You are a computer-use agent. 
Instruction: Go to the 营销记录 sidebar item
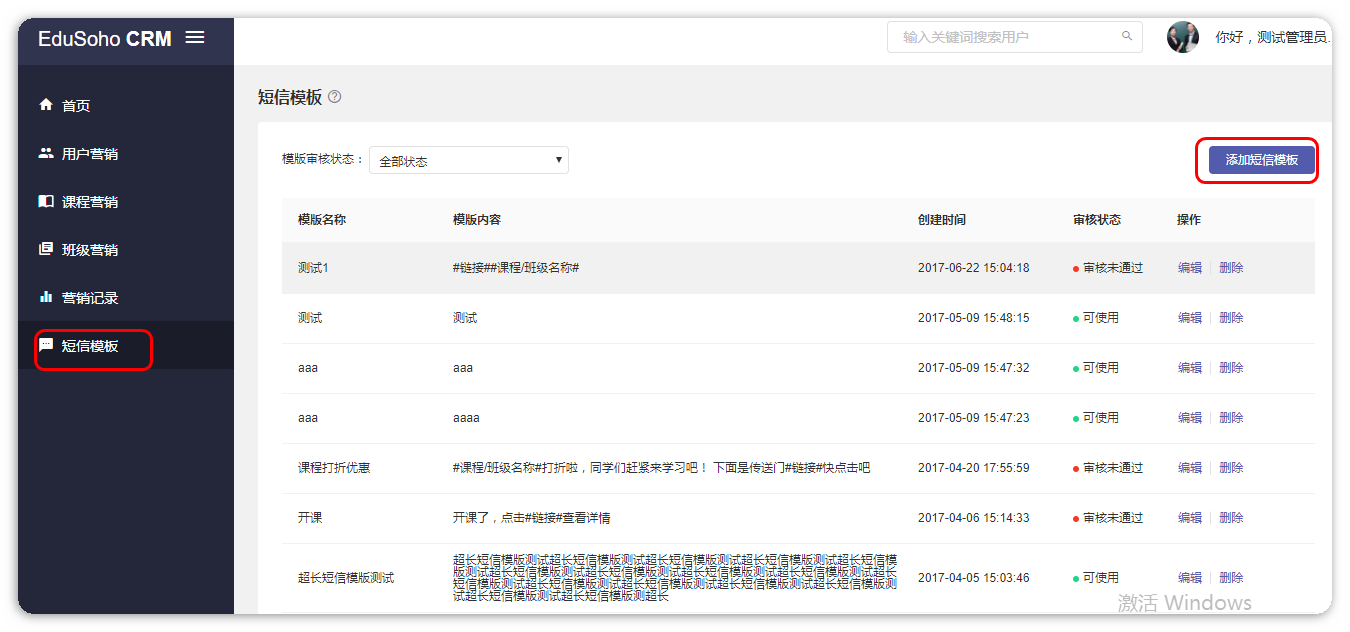click(x=90, y=298)
